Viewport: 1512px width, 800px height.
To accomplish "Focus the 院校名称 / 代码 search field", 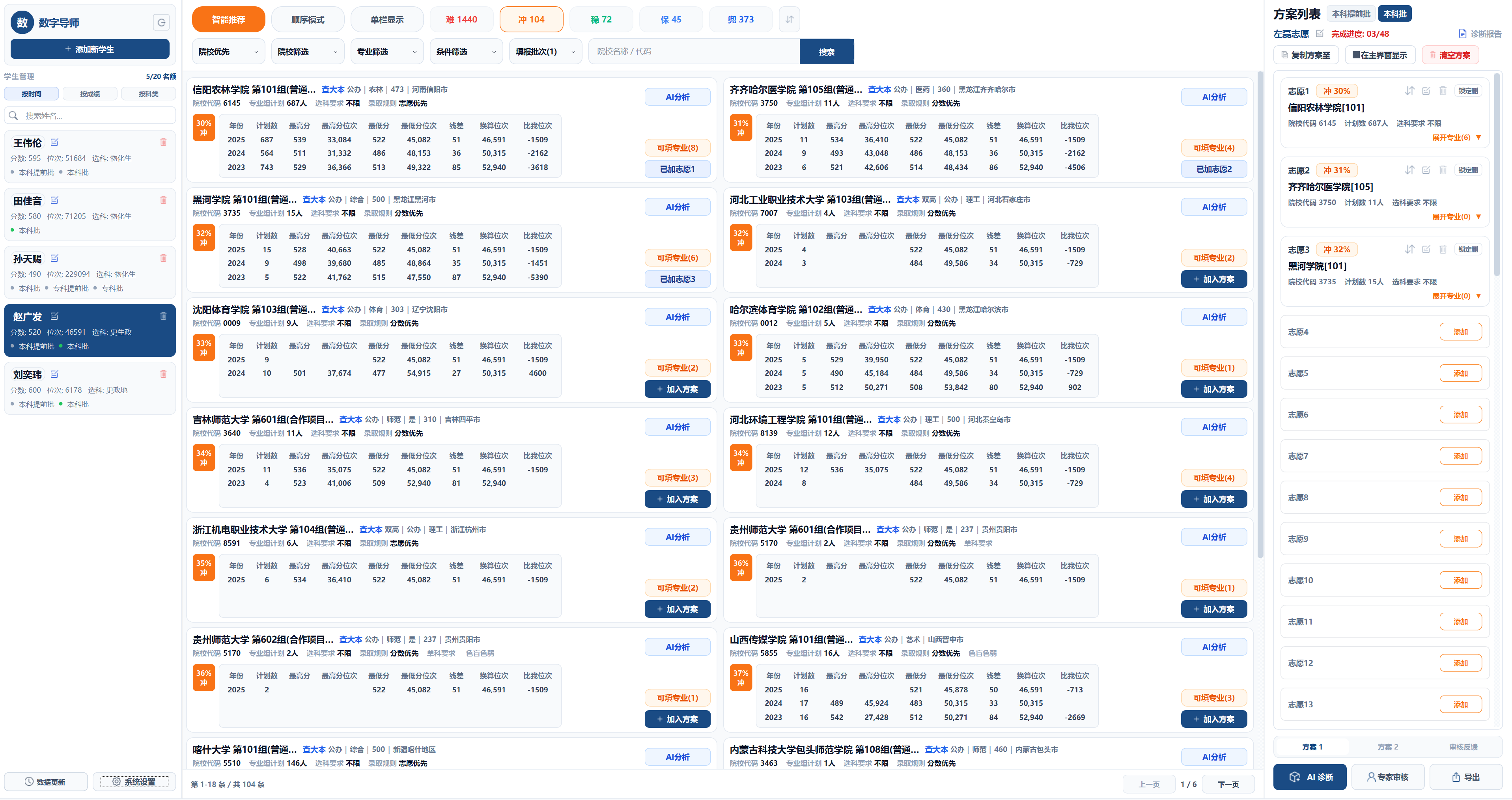I will click(x=694, y=52).
